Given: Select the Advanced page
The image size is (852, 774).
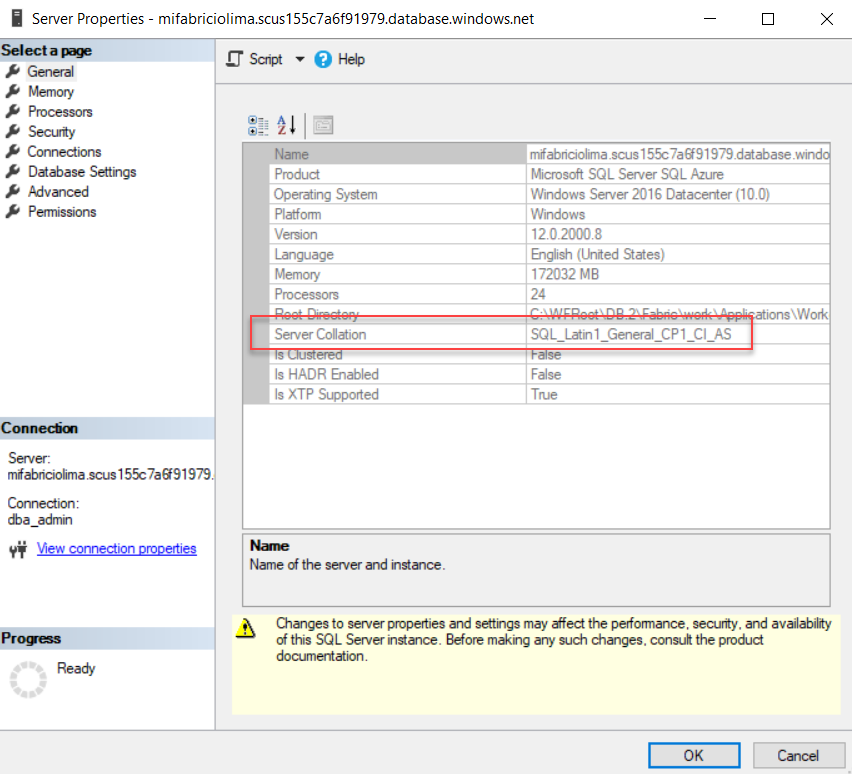Looking at the screenshot, I should pyautogui.click(x=58, y=192).
